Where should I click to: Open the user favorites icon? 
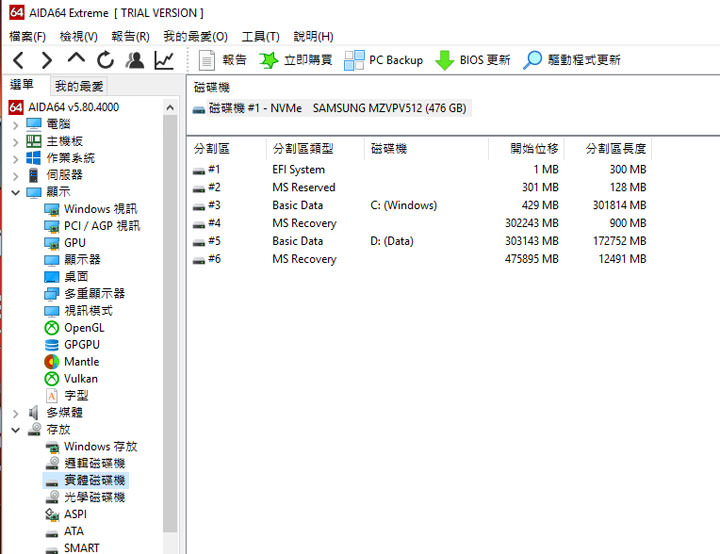coord(135,60)
